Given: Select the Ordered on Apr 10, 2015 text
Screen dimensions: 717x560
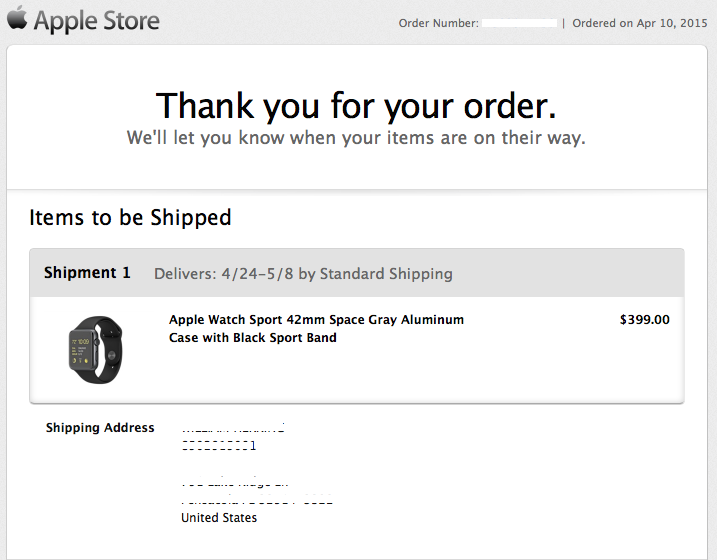Looking at the screenshot, I should click(x=640, y=23).
